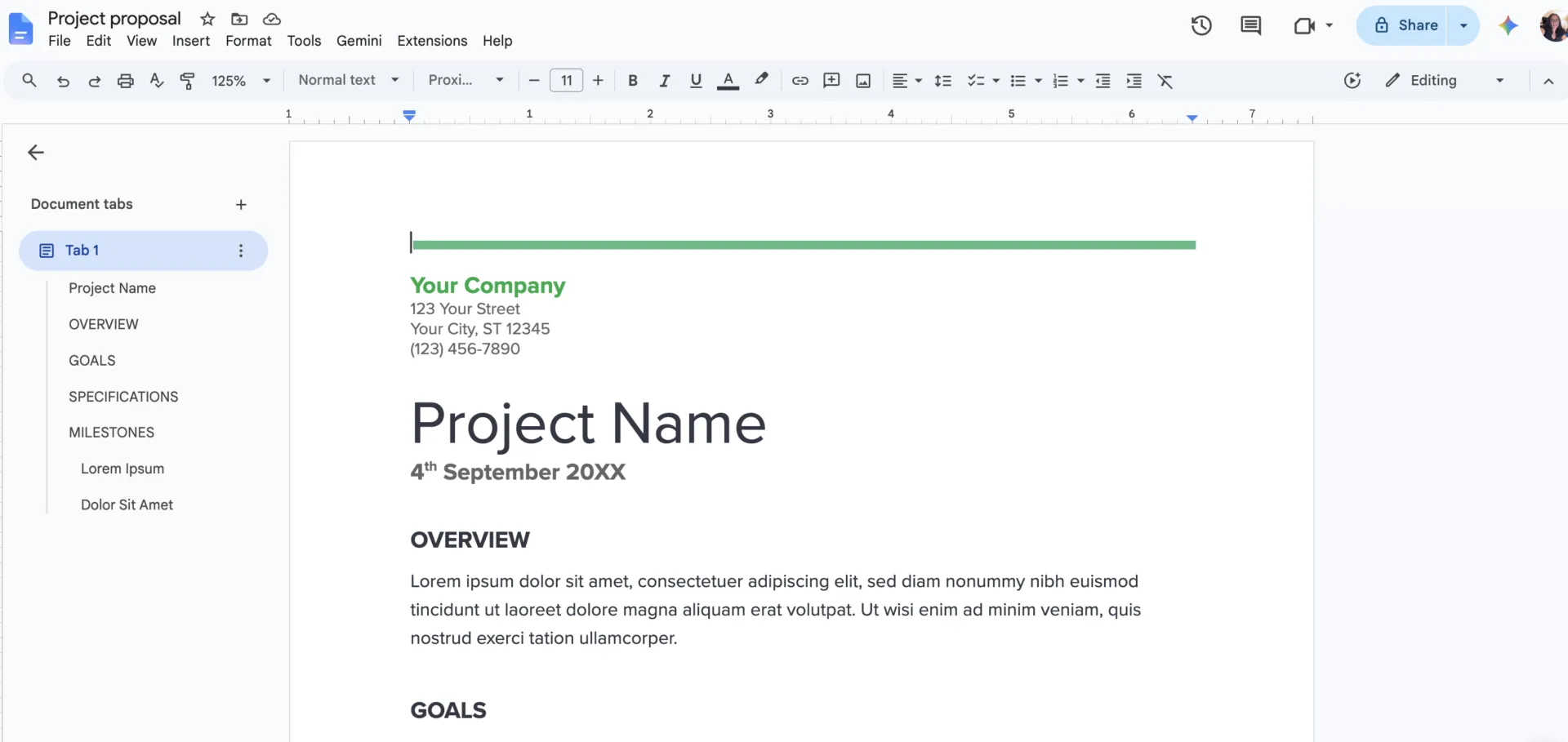The image size is (1568, 742).
Task: Jump to Dolor Sit Amet in outline
Action: tap(127, 504)
